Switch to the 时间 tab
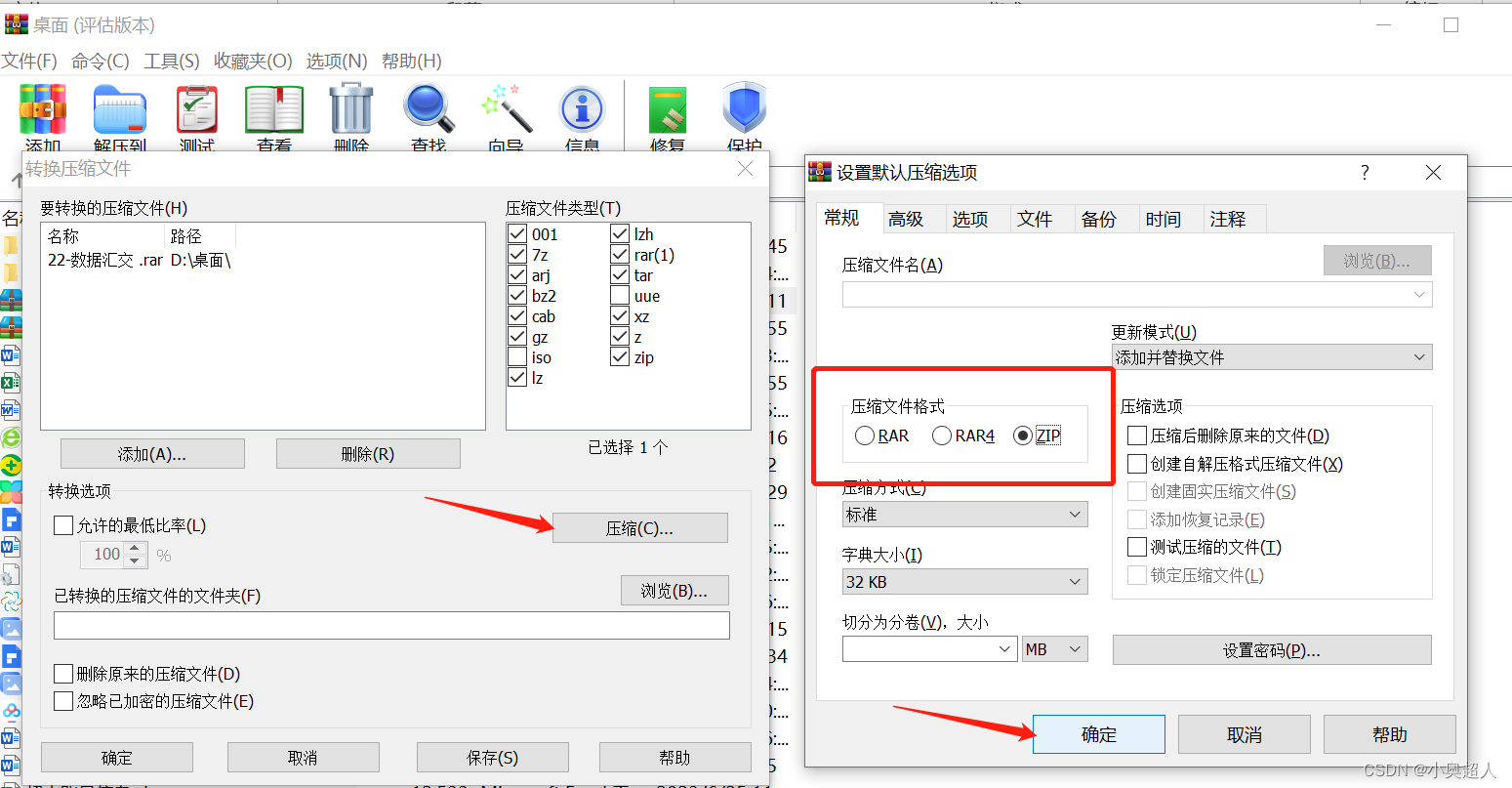1512x788 pixels. point(1164,220)
